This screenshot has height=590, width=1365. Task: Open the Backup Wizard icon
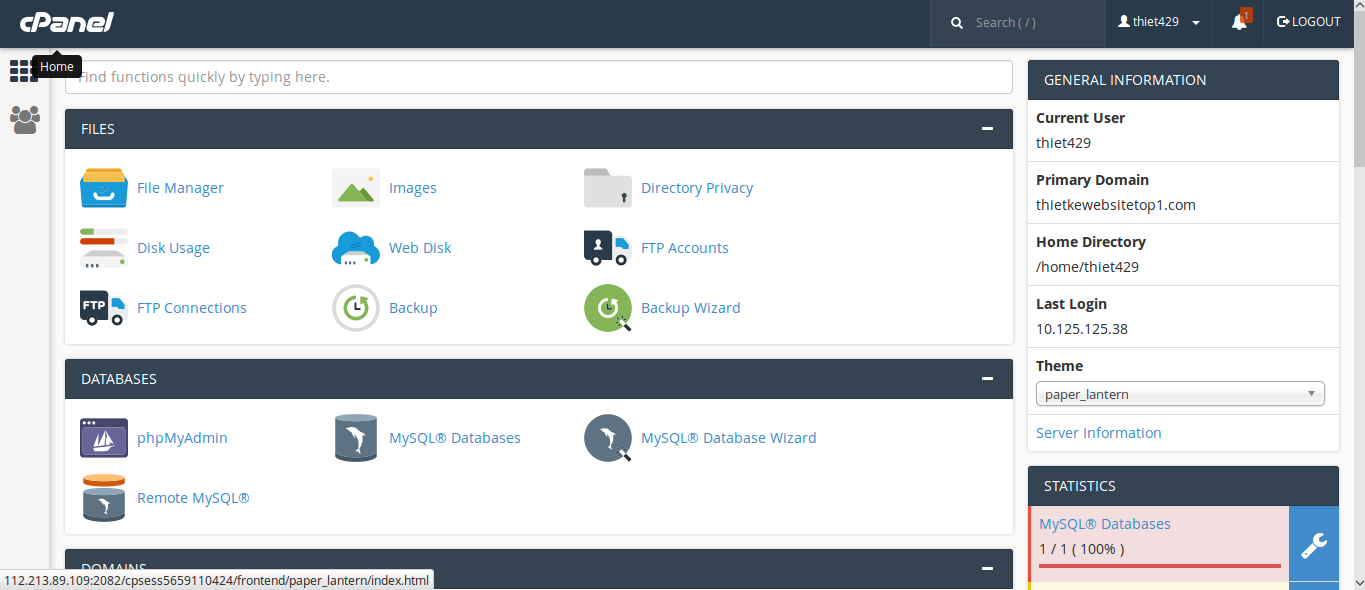[x=608, y=308]
